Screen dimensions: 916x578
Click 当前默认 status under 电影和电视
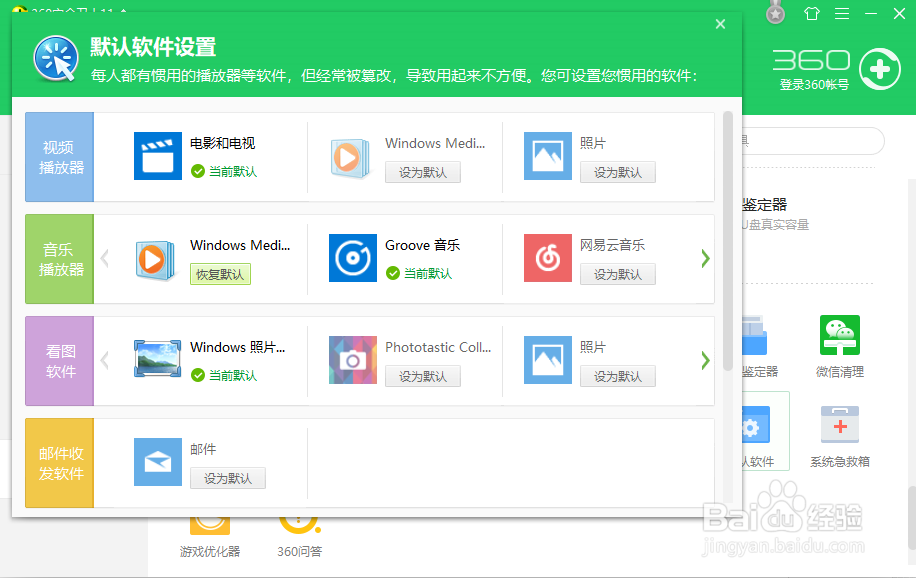(224, 171)
